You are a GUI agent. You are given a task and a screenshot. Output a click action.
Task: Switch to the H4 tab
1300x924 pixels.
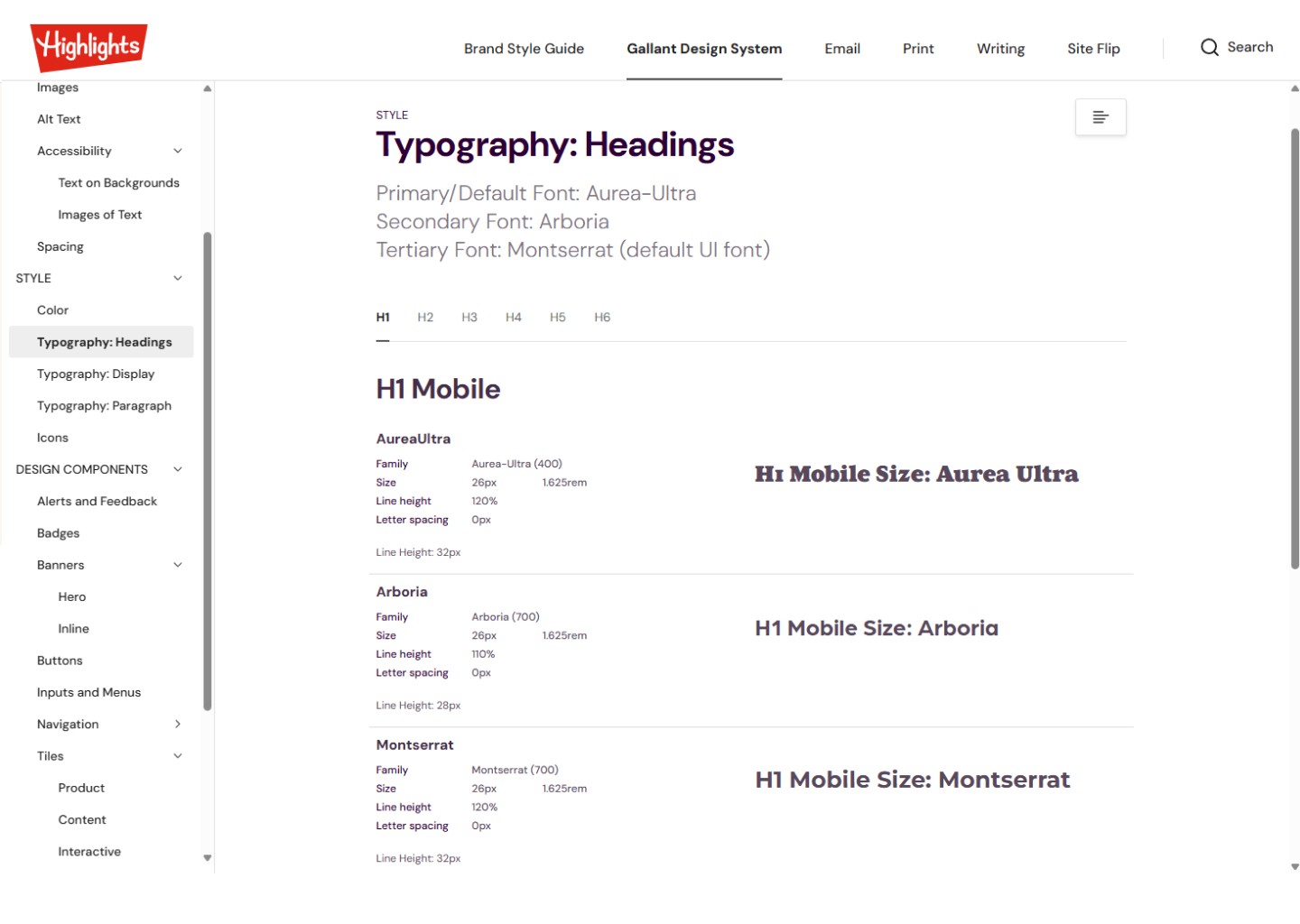click(x=514, y=317)
